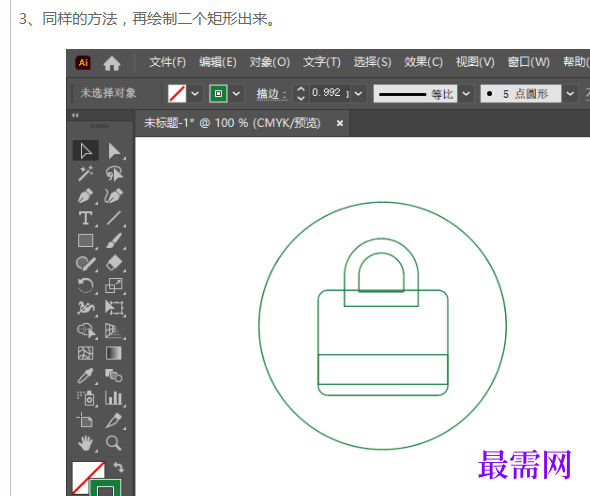
Task: Pick the Hand tool
Action: [86, 443]
